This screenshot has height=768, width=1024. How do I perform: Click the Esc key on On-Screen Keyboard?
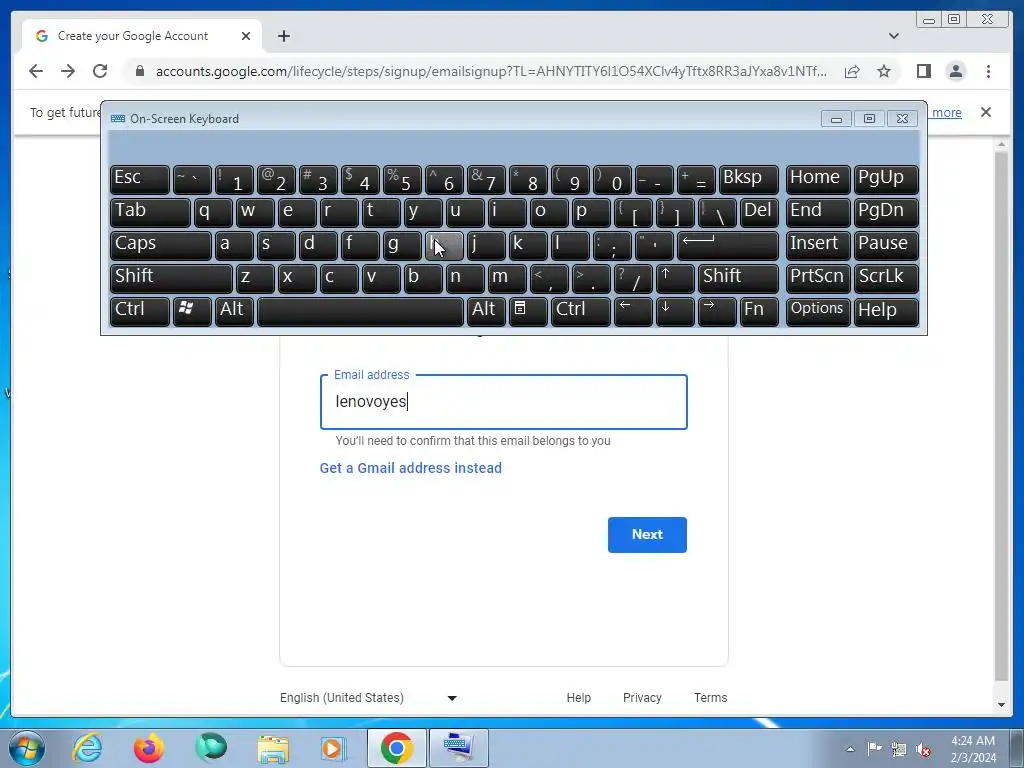pyautogui.click(x=140, y=180)
